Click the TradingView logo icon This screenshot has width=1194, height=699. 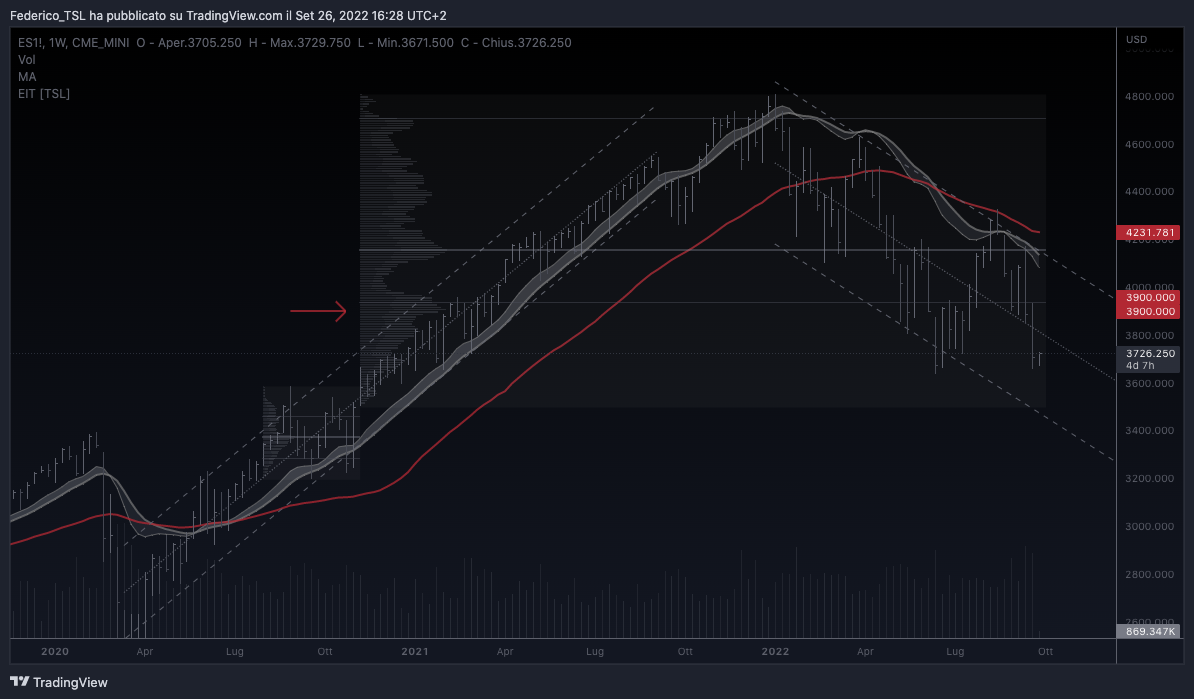tap(20, 681)
